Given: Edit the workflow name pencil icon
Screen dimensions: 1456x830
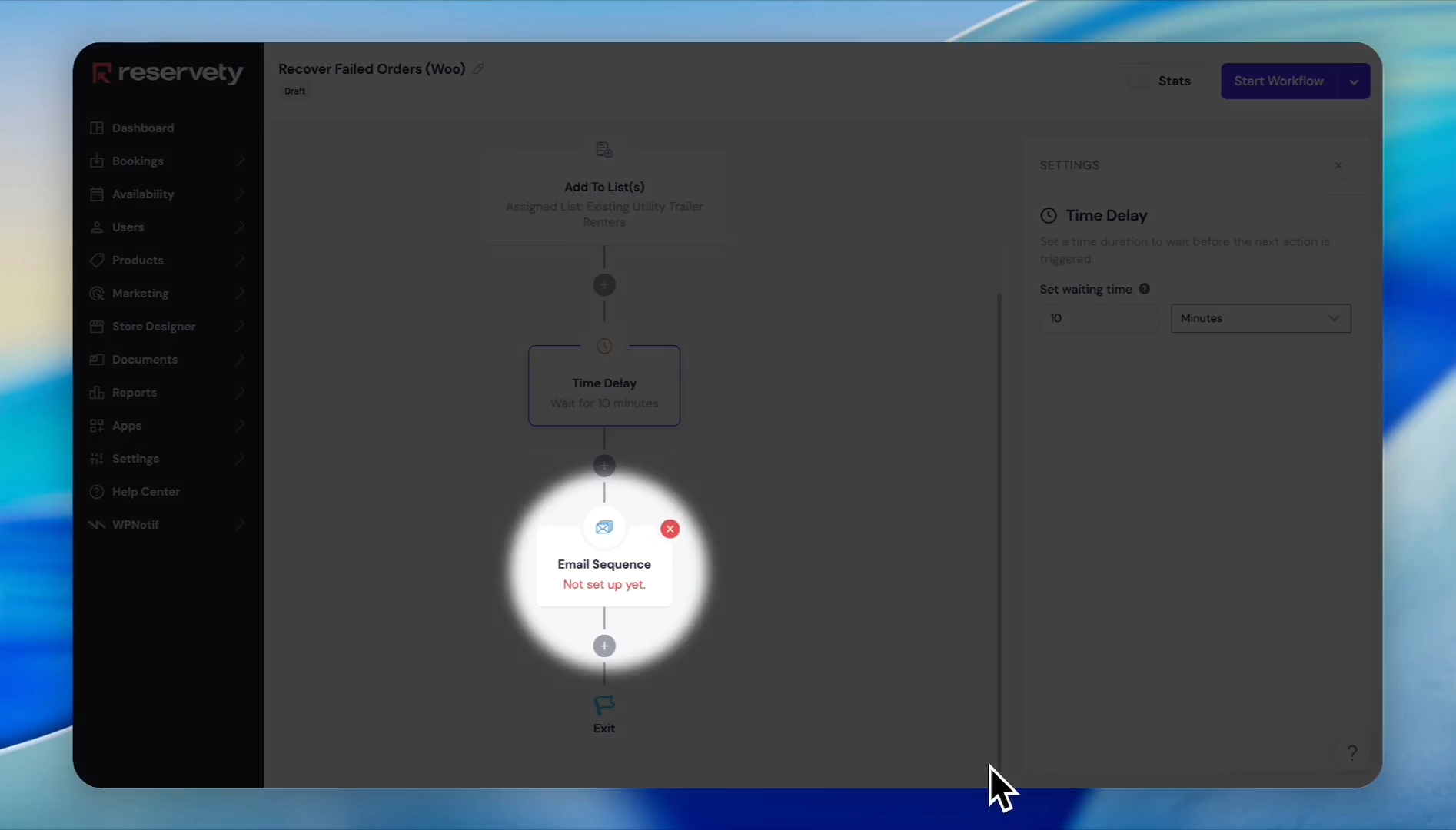Looking at the screenshot, I should tap(478, 68).
